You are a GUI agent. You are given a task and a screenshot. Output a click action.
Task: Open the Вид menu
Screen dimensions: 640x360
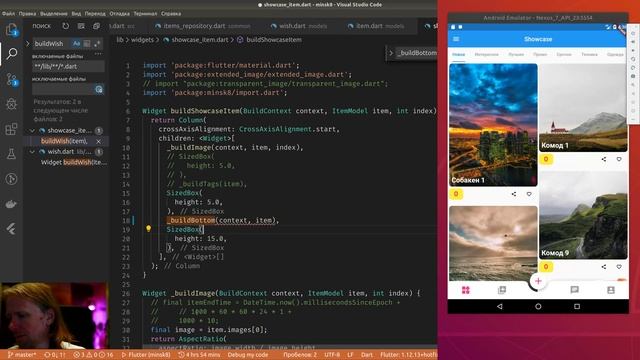coord(76,13)
